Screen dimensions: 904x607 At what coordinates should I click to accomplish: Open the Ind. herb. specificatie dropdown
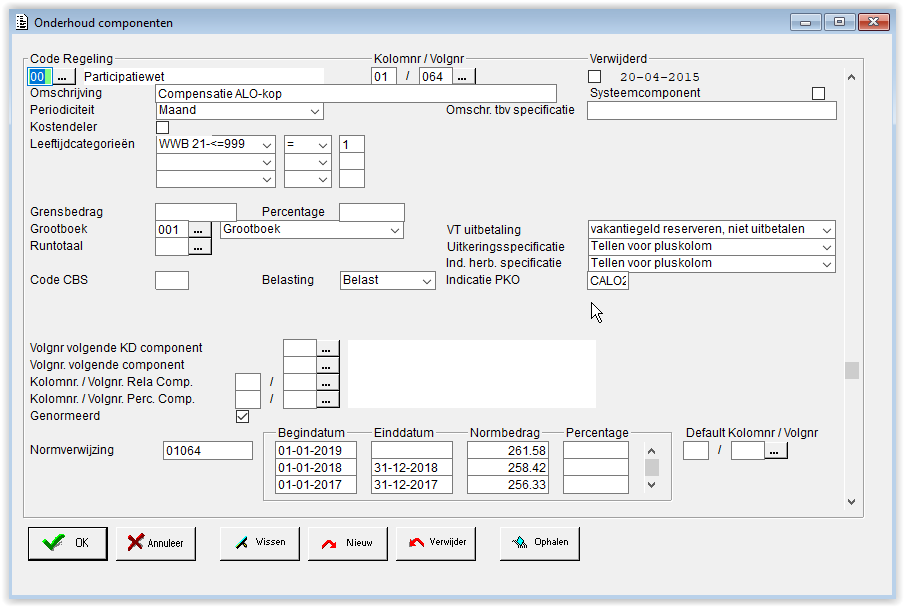(711, 264)
